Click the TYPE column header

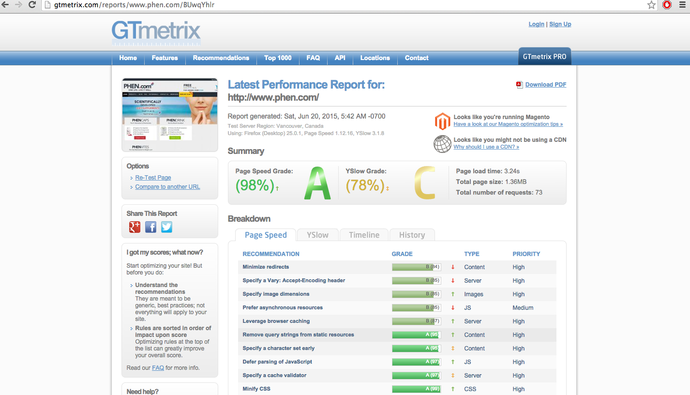[471, 254]
